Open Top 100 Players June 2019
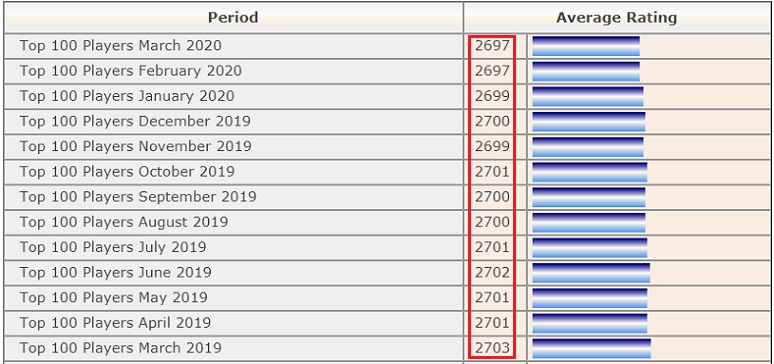Image resolution: width=774 pixels, height=364 pixels. (116, 273)
